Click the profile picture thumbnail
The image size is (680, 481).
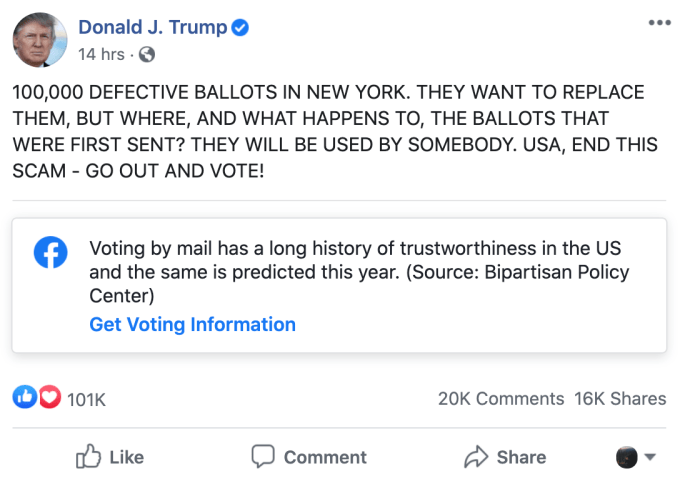pyautogui.click(x=40, y=40)
